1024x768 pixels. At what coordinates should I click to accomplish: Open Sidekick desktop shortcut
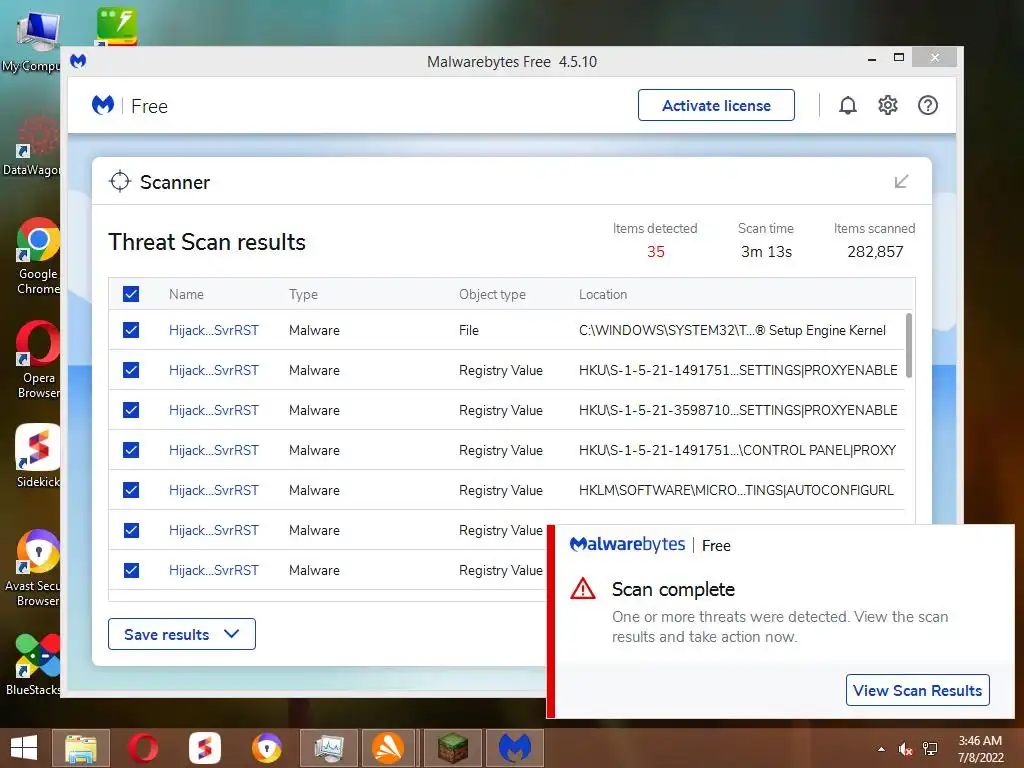[38, 456]
